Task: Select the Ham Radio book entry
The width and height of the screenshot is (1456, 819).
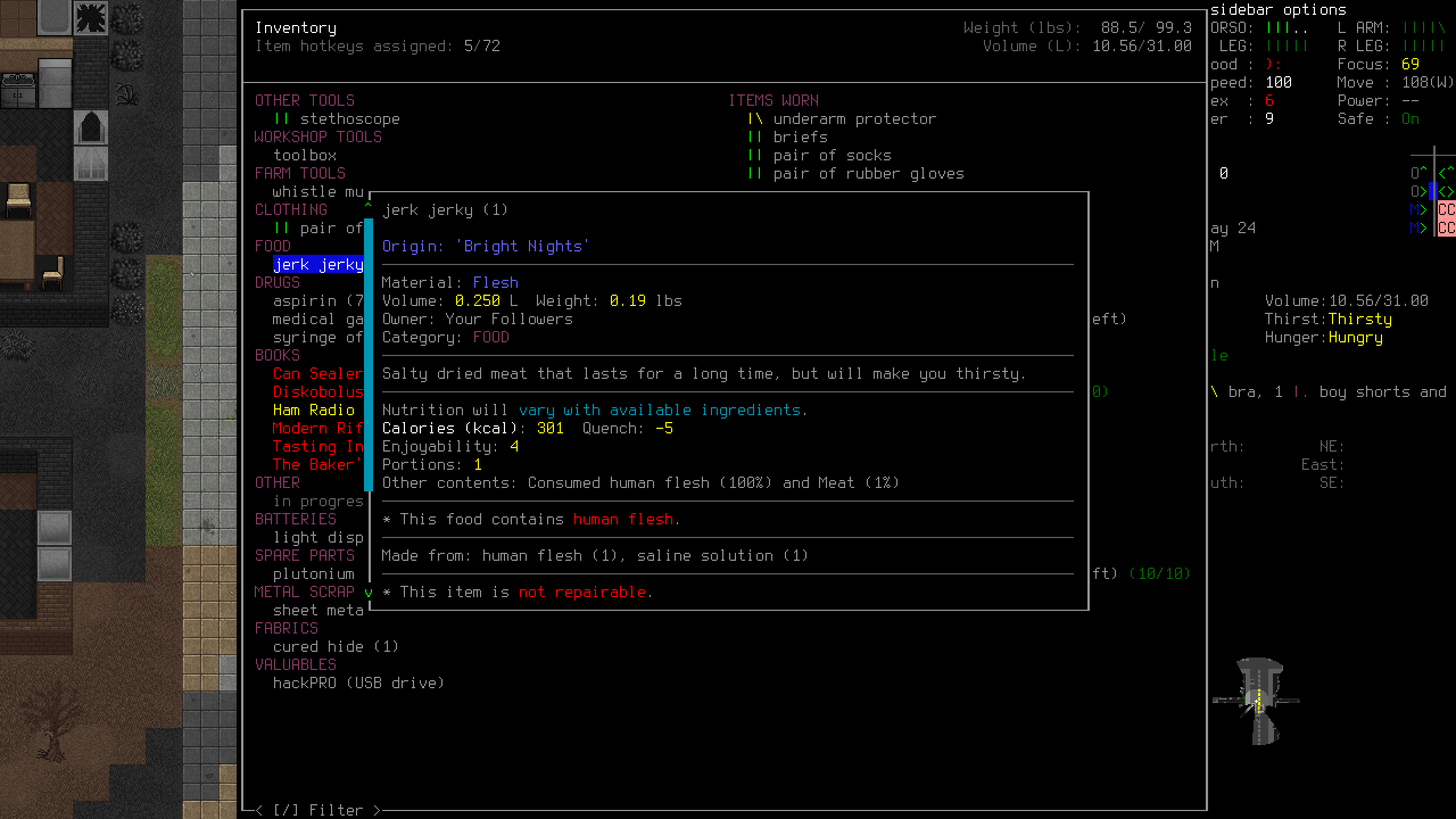Action: point(313,410)
